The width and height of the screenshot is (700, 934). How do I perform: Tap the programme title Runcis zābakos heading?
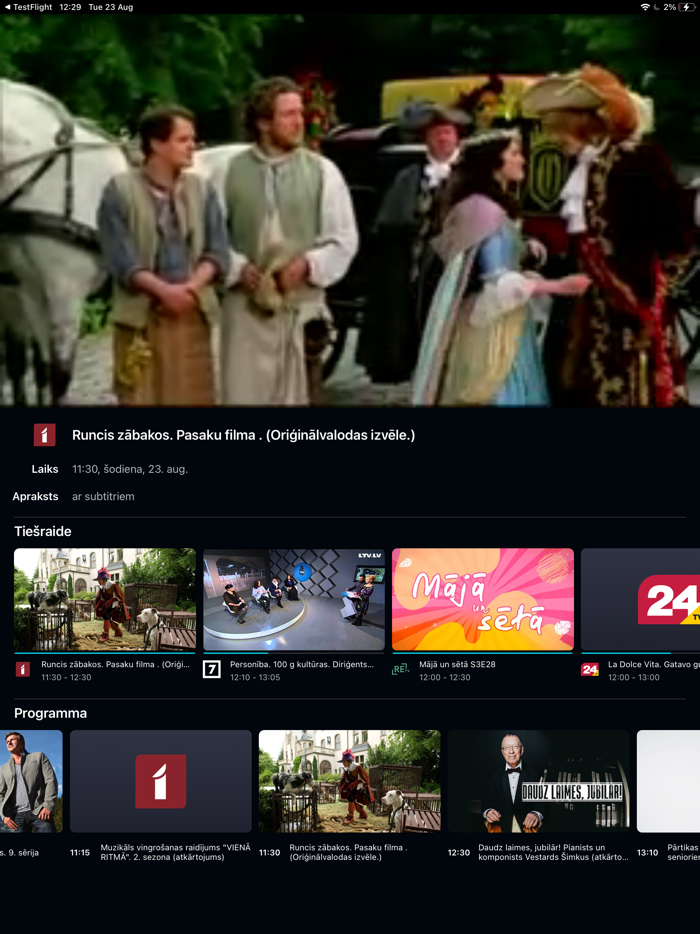coord(244,435)
